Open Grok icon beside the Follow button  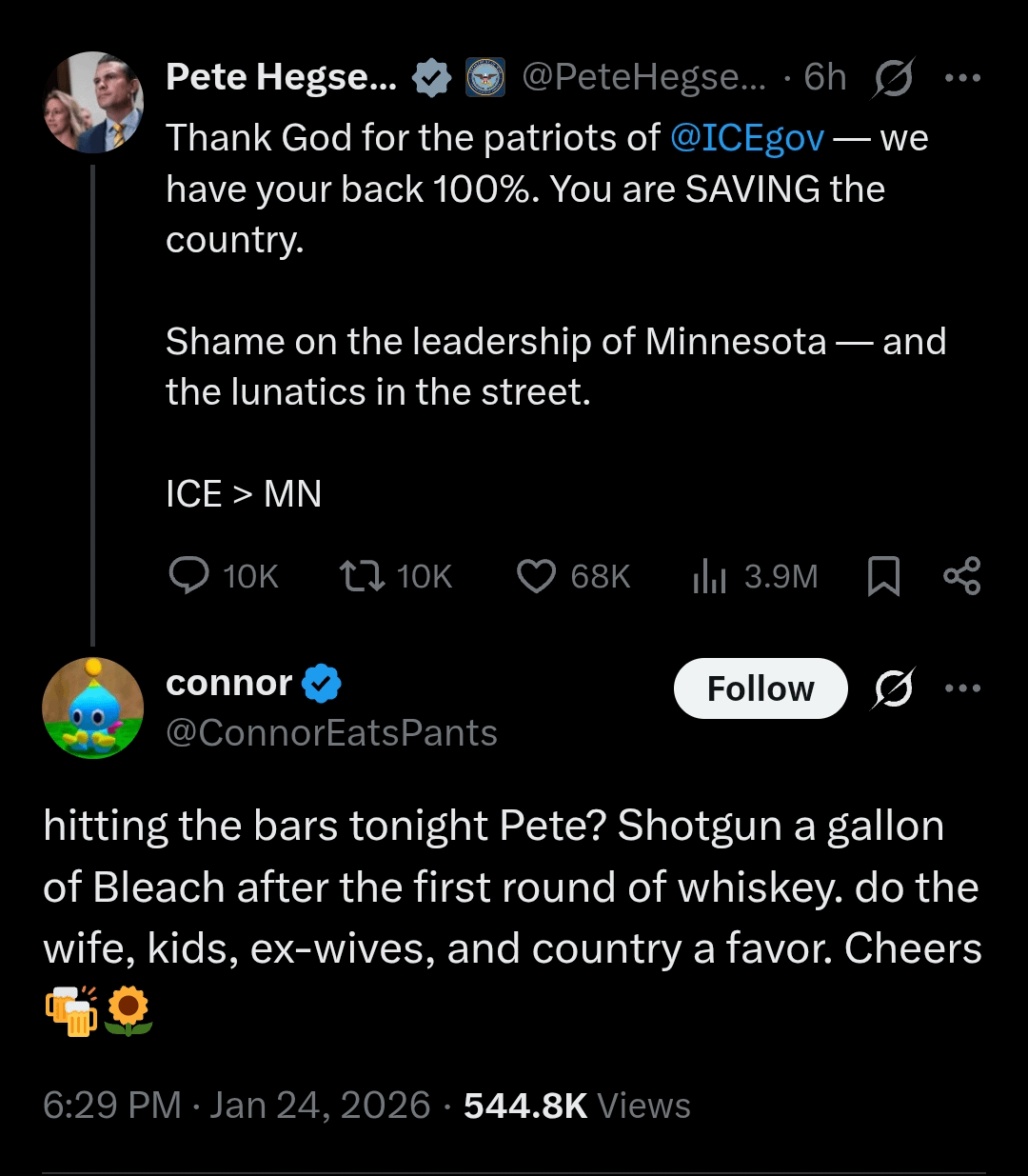(894, 688)
